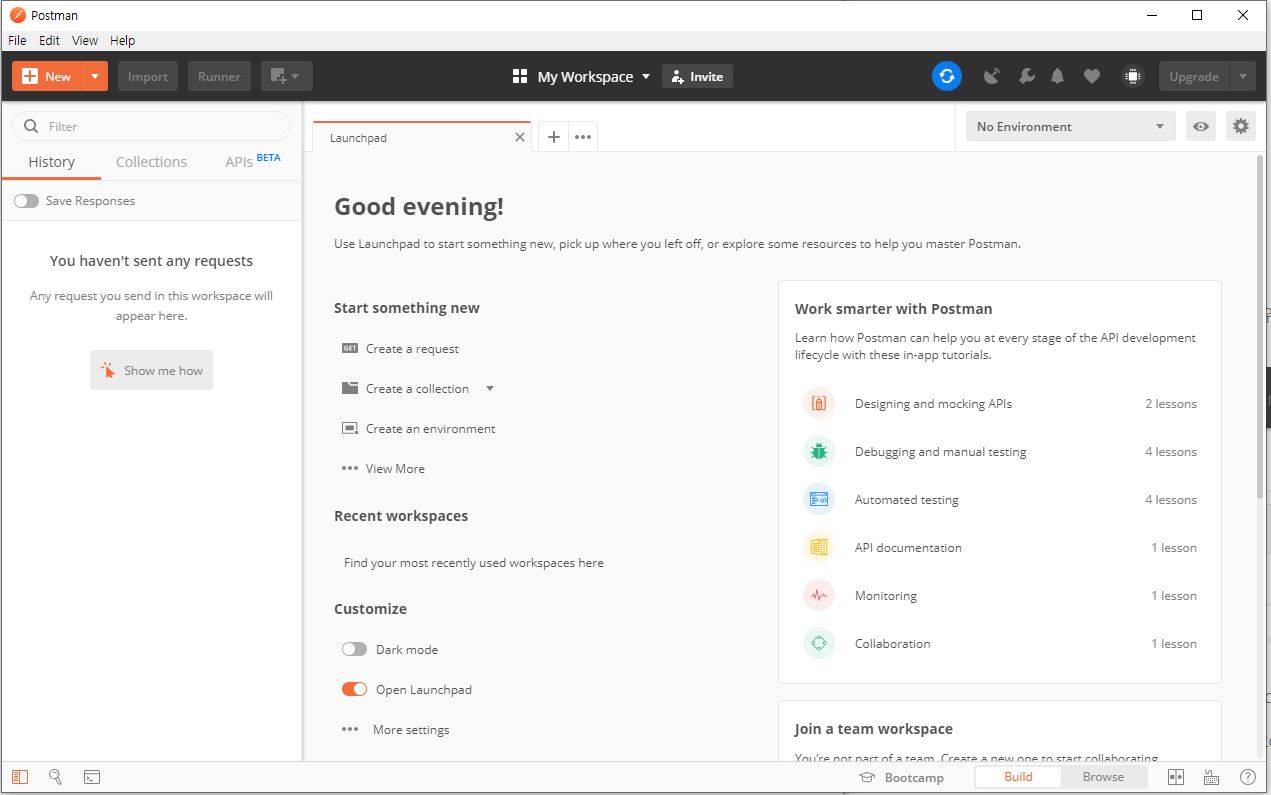
Task: Open Find and Replace magnifier icon
Action: 55,777
